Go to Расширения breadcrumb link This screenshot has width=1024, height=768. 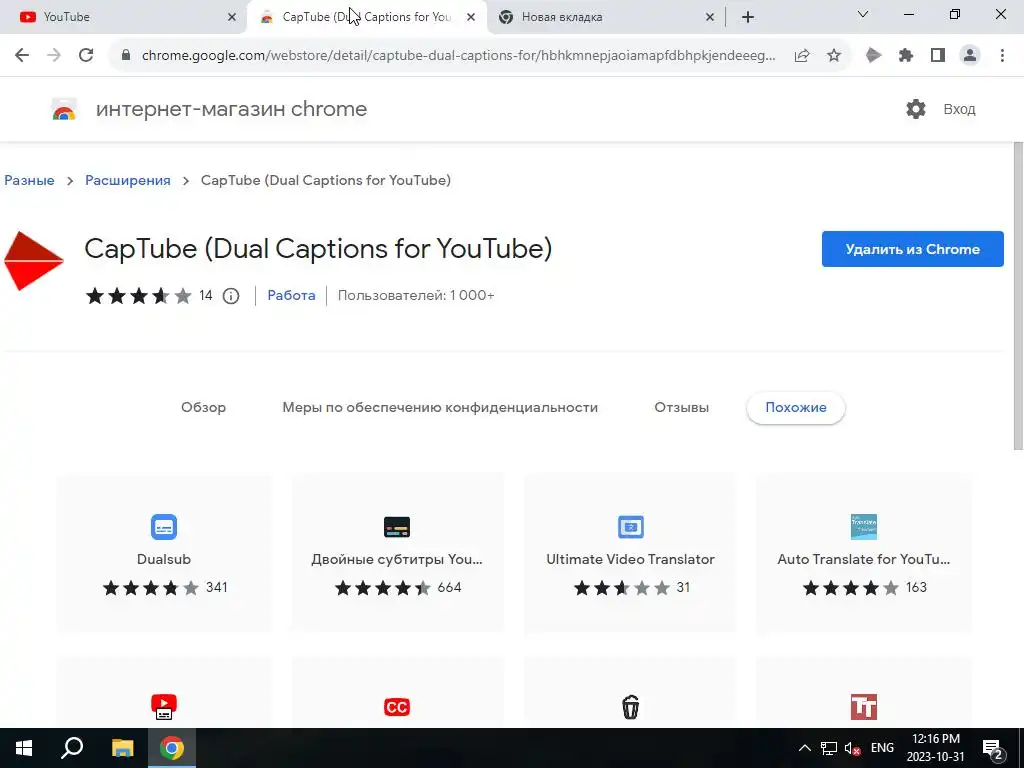[127, 180]
